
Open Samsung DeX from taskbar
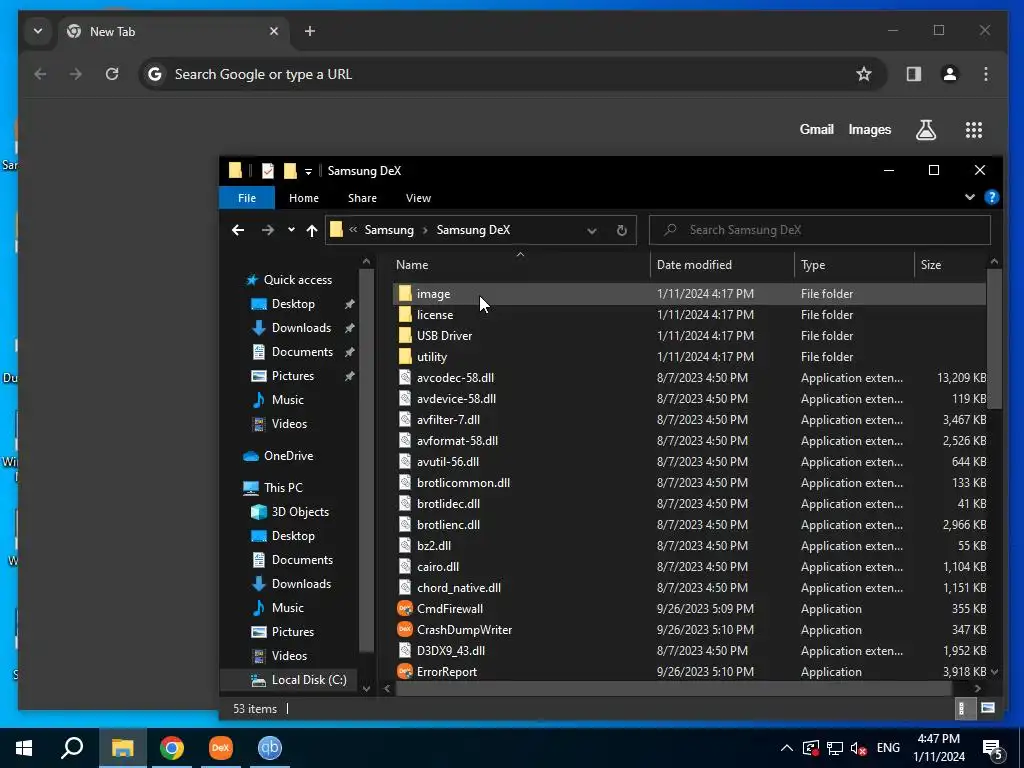(220, 748)
